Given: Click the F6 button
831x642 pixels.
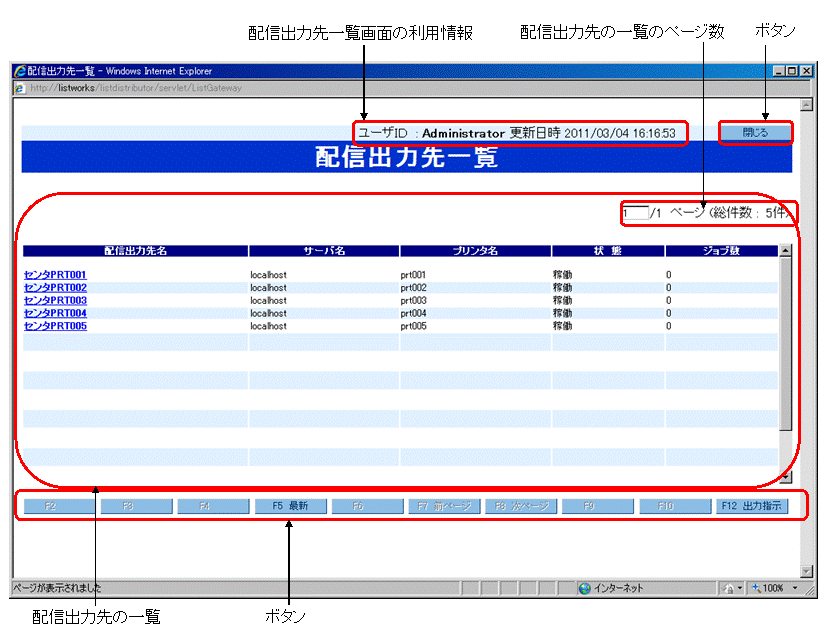Looking at the screenshot, I should [x=367, y=506].
